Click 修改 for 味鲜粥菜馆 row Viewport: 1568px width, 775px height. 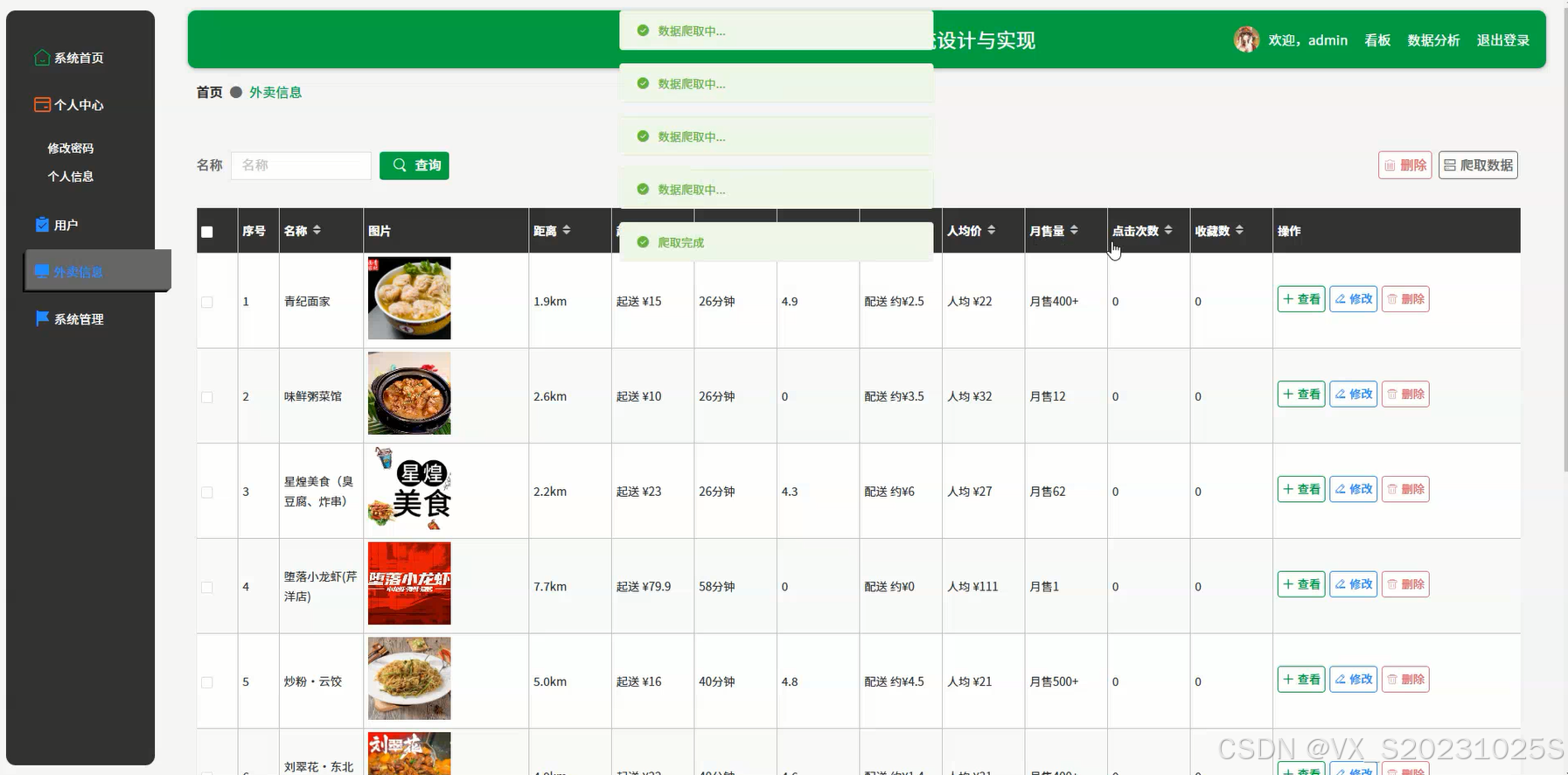pyautogui.click(x=1354, y=394)
